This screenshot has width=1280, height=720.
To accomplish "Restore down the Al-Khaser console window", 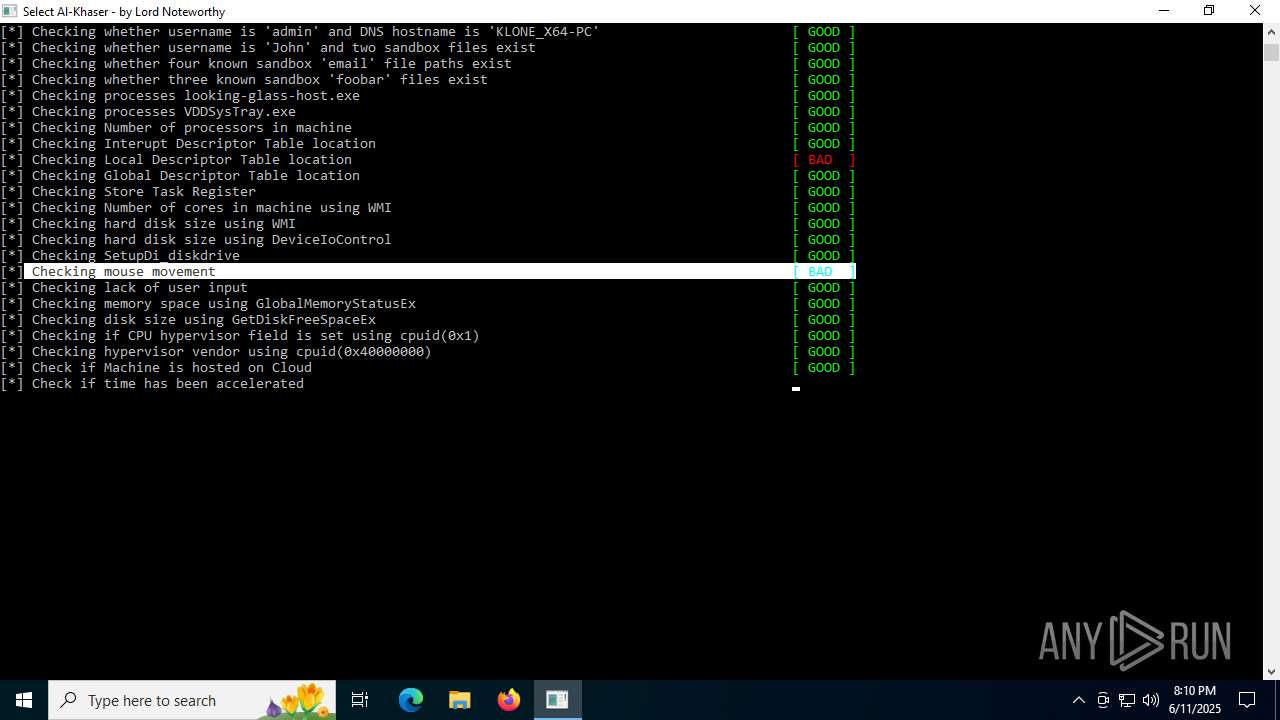I will 1209,11.
